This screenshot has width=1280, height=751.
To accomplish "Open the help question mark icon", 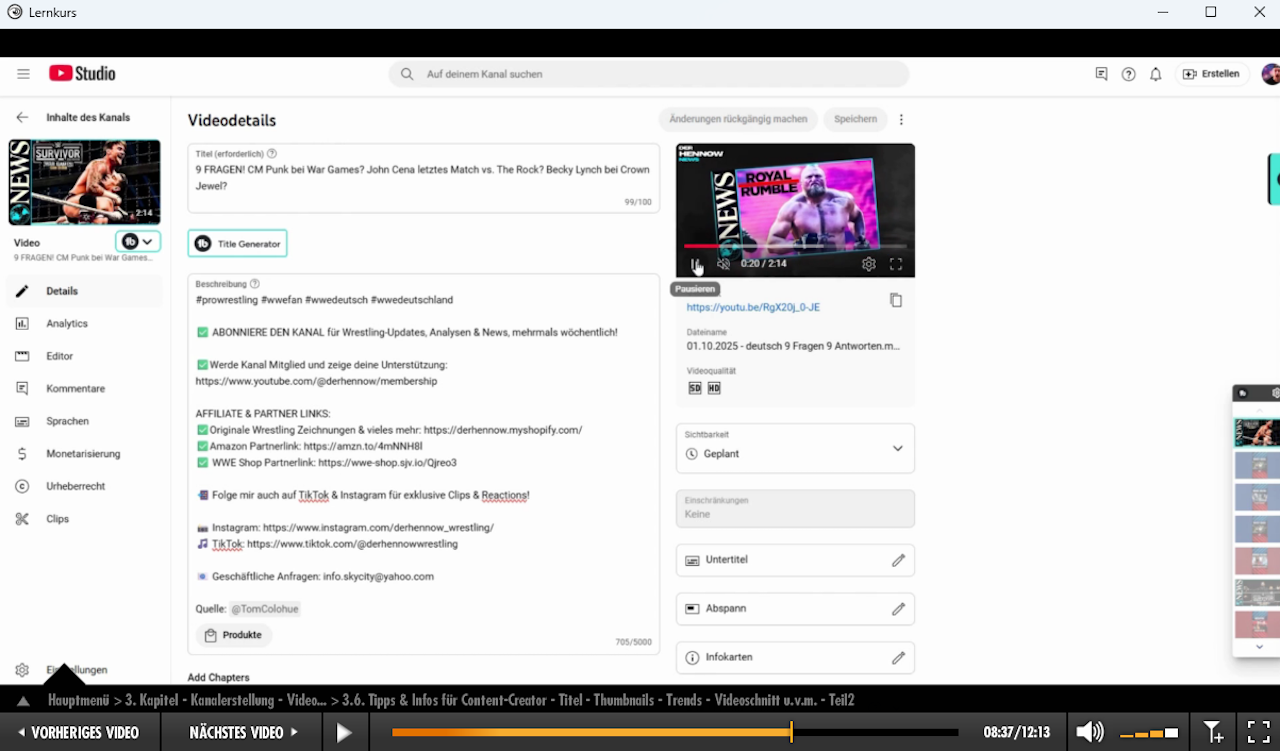I will [1128, 74].
